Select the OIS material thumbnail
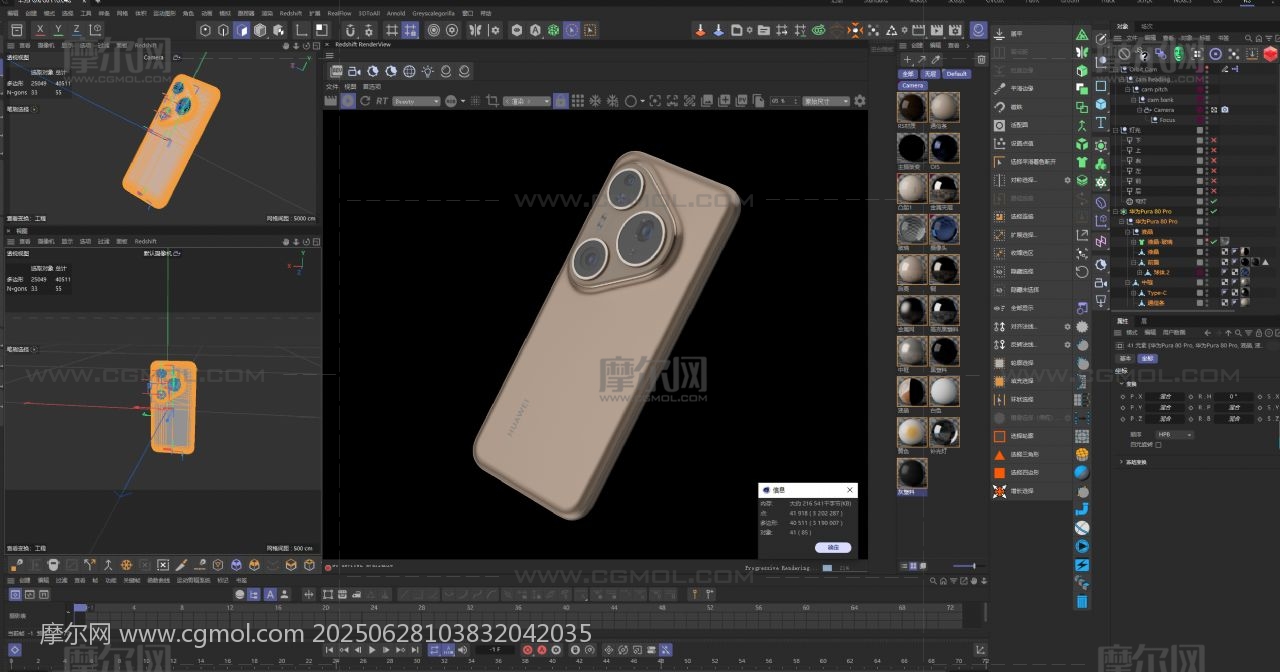Viewport: 1280px width, 672px height. click(x=944, y=148)
